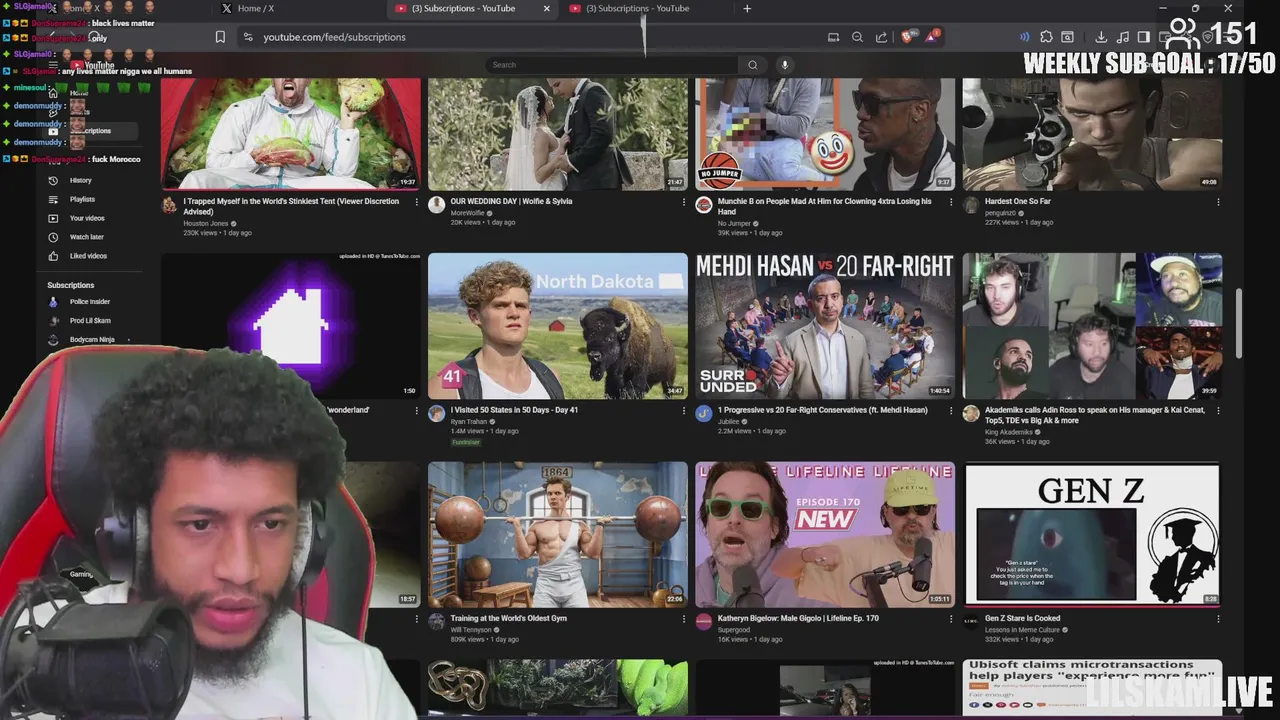The width and height of the screenshot is (1280, 720).
Task: Open Brave Rewards triangle icon
Action: (932, 36)
